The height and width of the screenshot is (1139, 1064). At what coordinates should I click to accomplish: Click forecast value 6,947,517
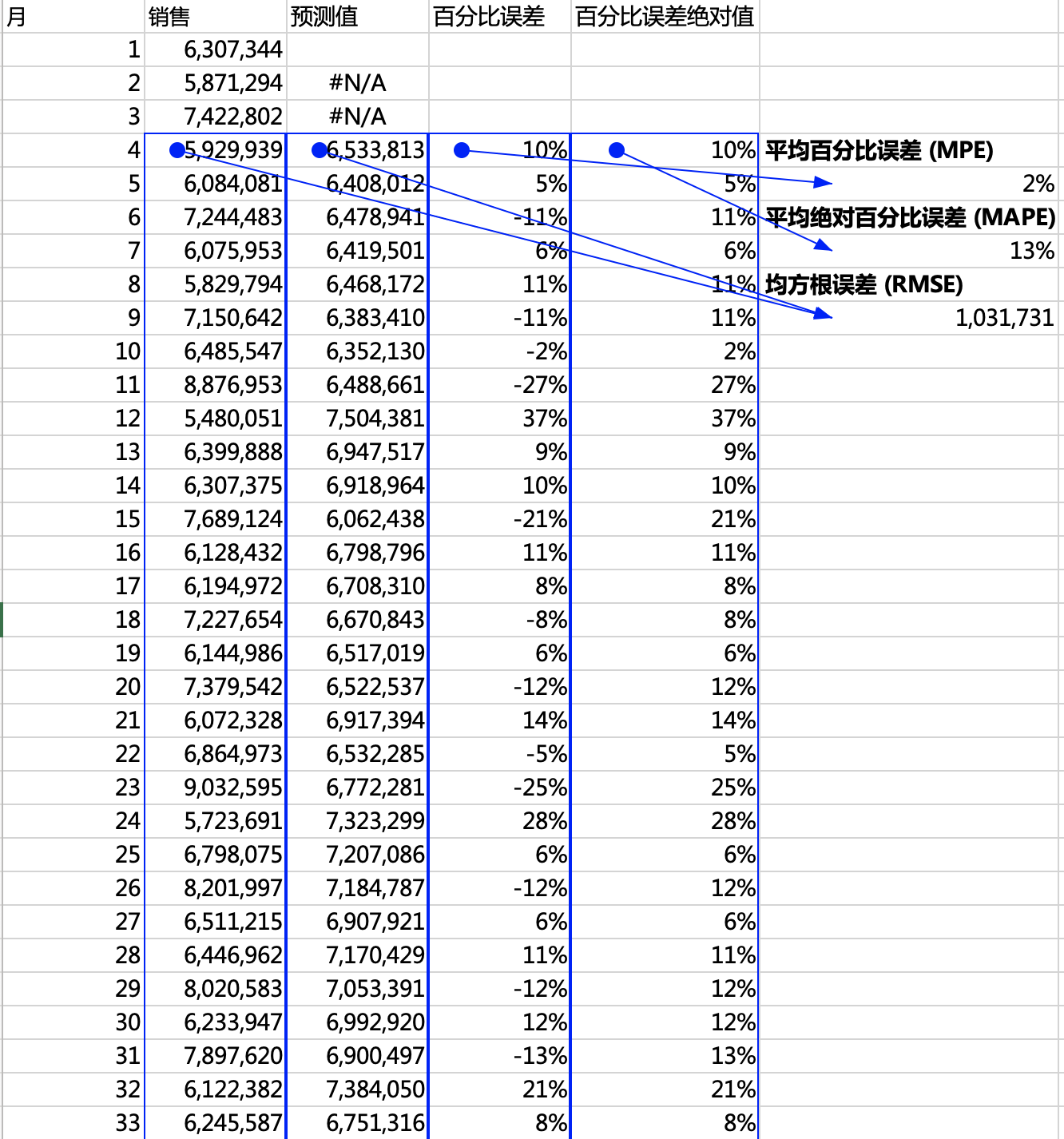click(357, 452)
